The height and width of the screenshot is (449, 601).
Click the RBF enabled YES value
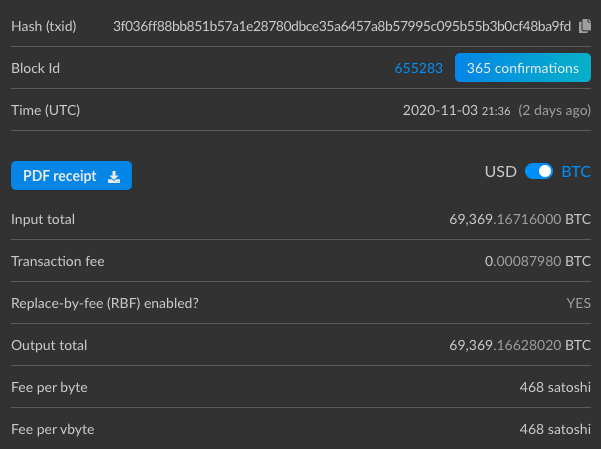(578, 303)
